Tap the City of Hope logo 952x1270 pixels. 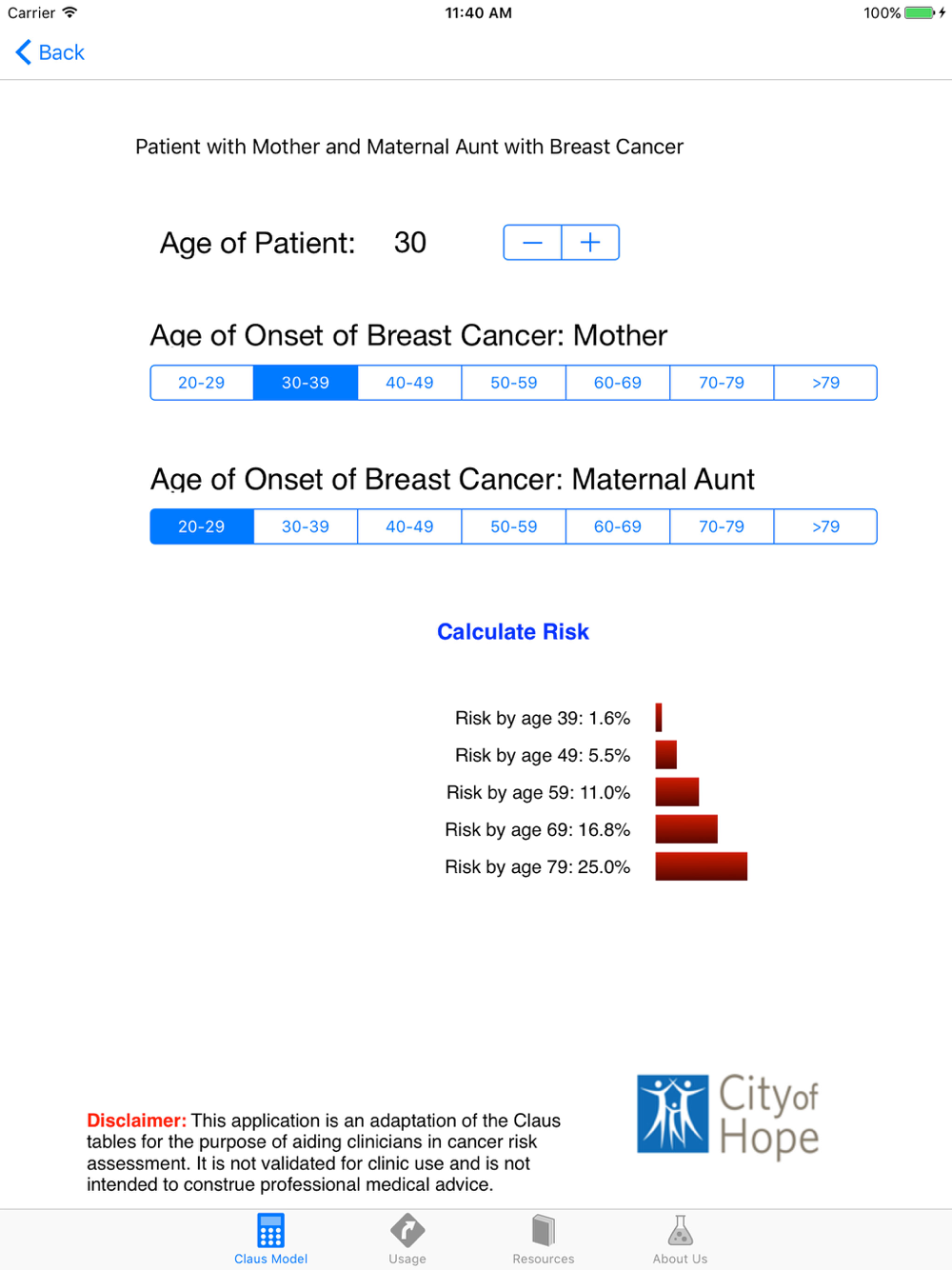[728, 1115]
